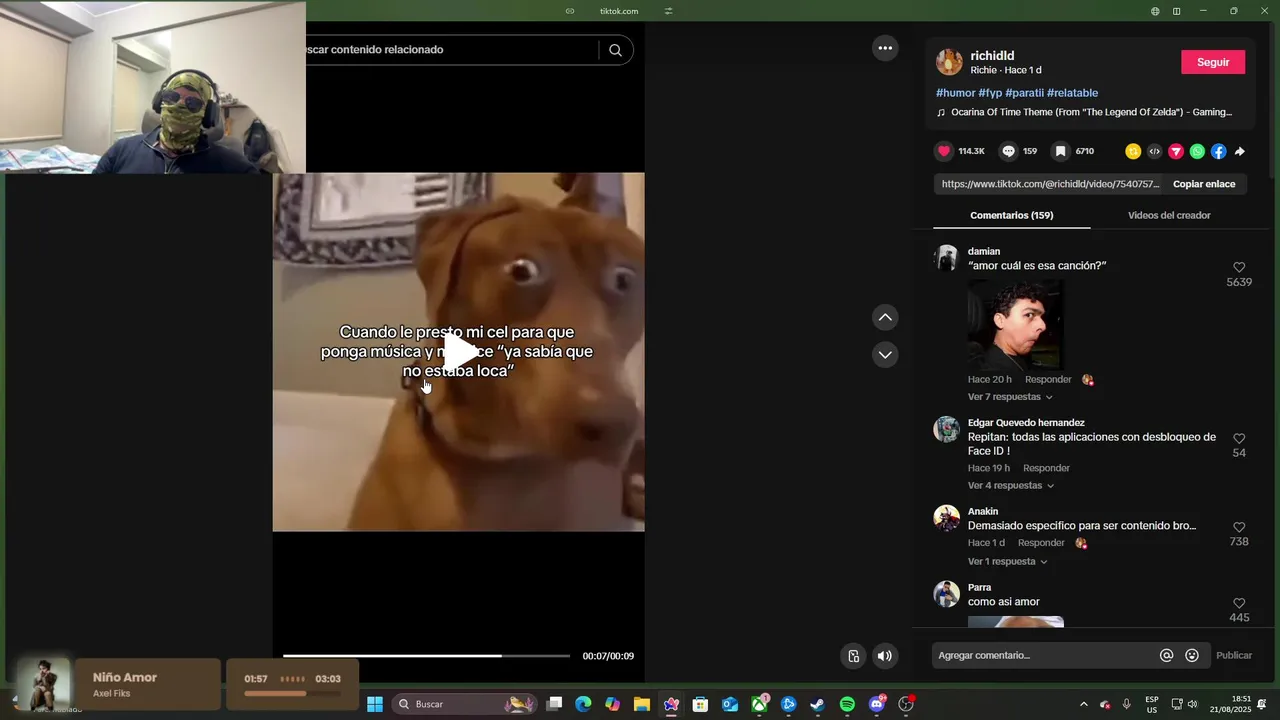Like Edgar Quevedo hernandez's comment
Viewport: 1280px width, 720px height.
[1239, 439]
